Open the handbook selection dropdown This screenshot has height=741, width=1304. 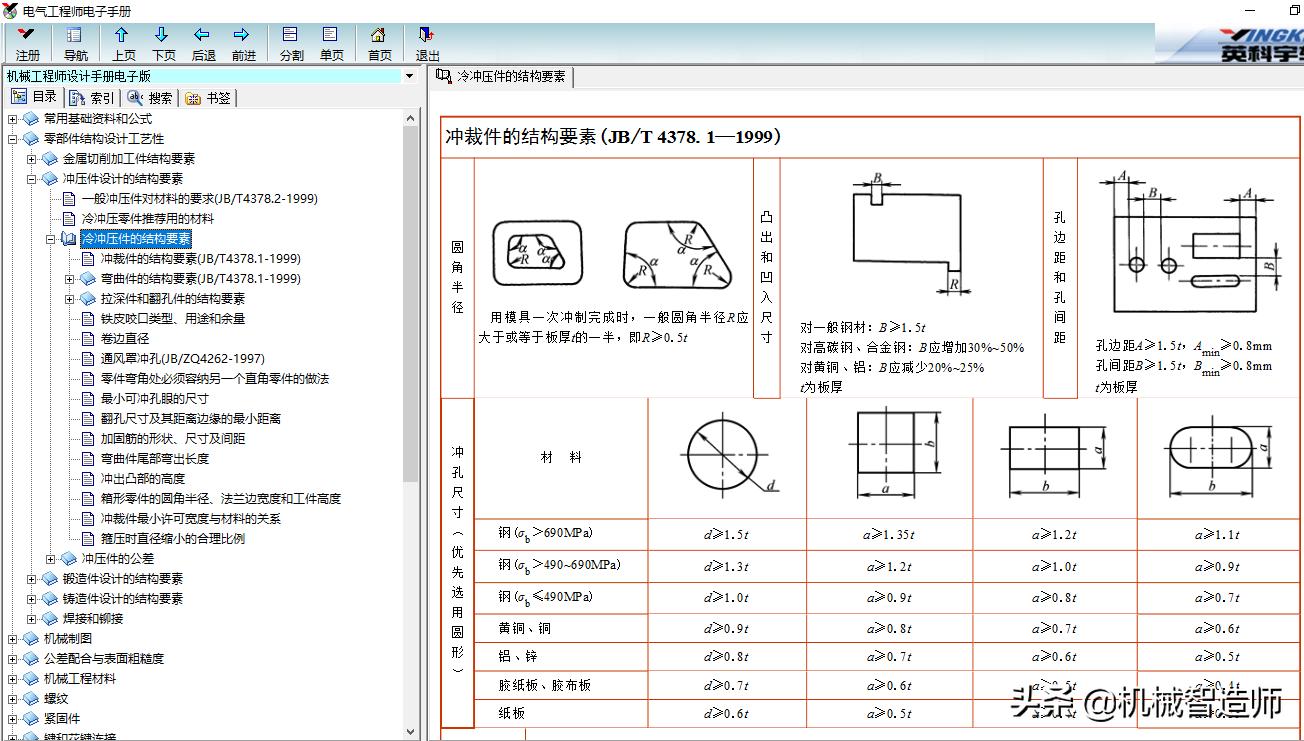coord(407,75)
